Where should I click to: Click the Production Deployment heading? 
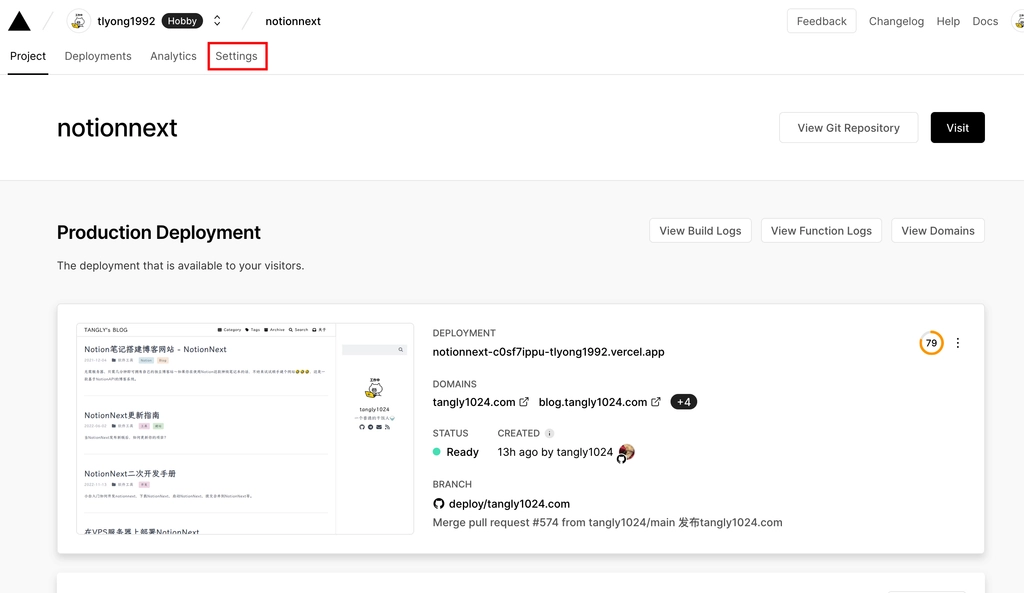[159, 232]
